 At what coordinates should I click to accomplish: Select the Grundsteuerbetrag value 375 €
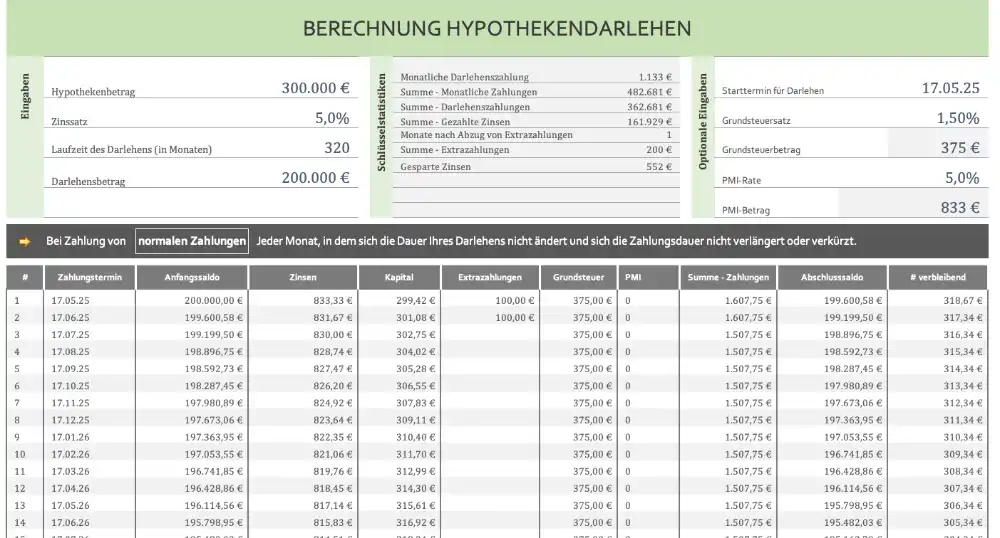(x=960, y=148)
